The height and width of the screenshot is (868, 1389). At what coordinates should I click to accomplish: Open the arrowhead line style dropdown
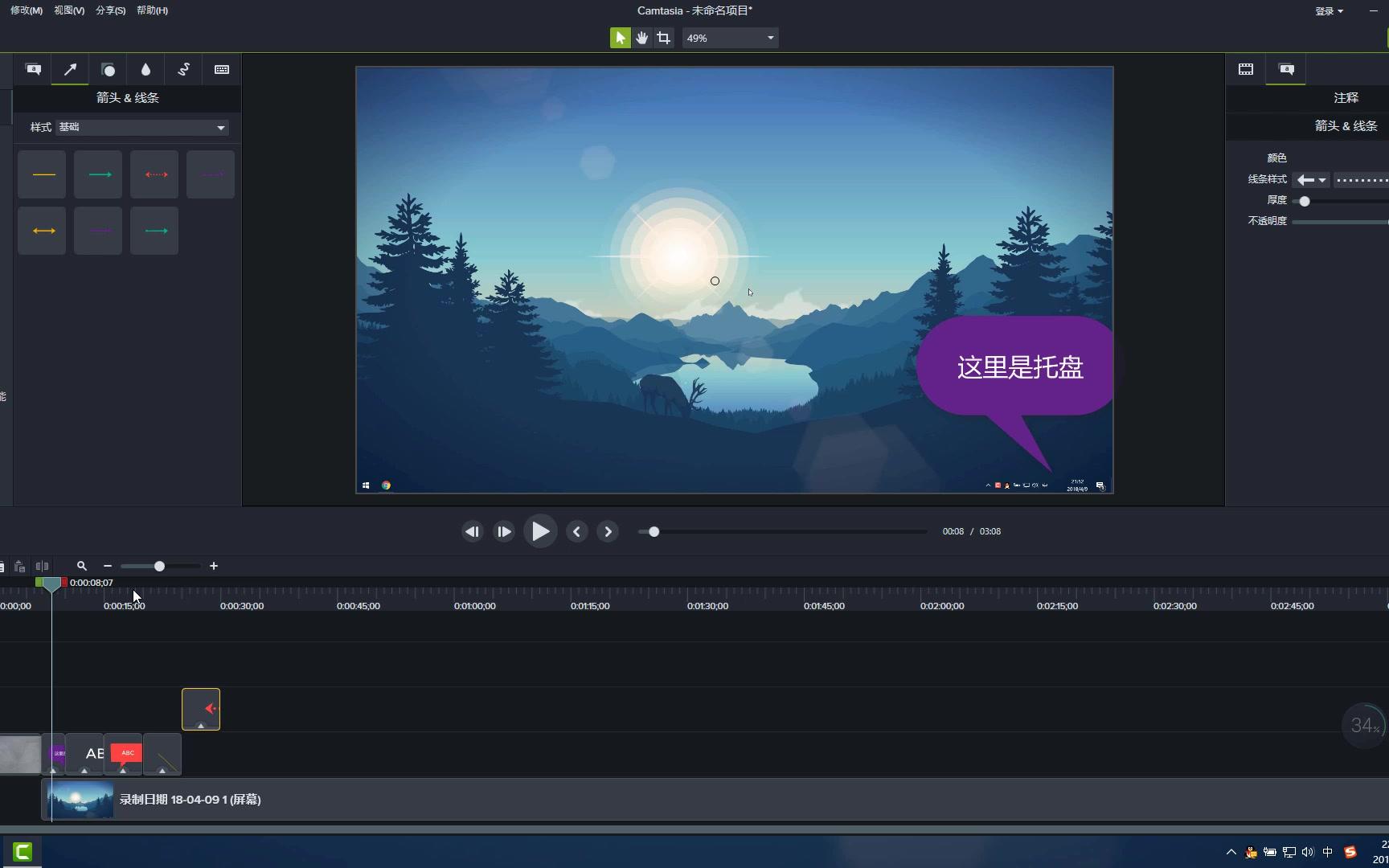[x=1311, y=180]
